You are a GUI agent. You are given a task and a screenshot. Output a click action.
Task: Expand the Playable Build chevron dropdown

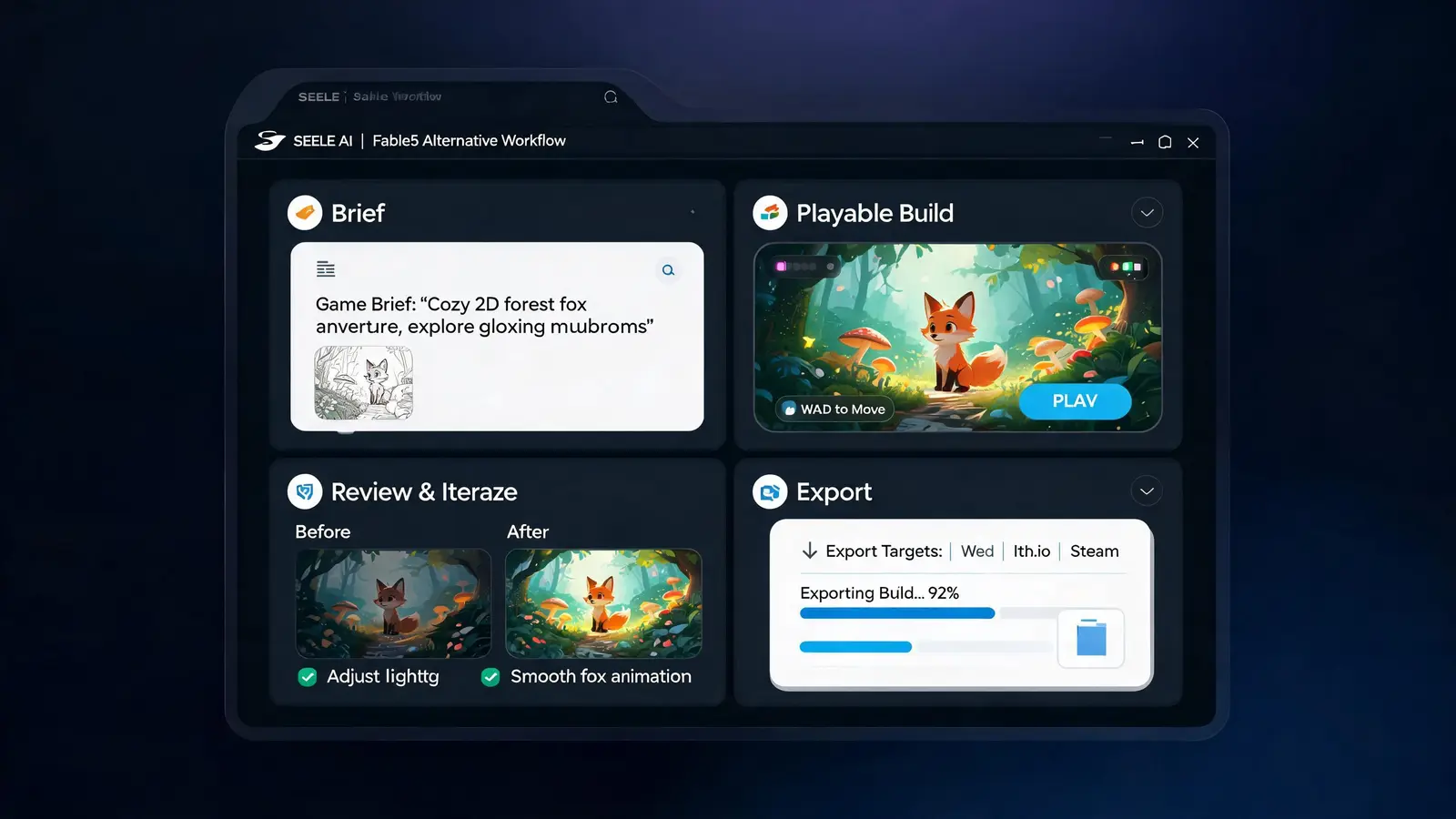(1147, 213)
